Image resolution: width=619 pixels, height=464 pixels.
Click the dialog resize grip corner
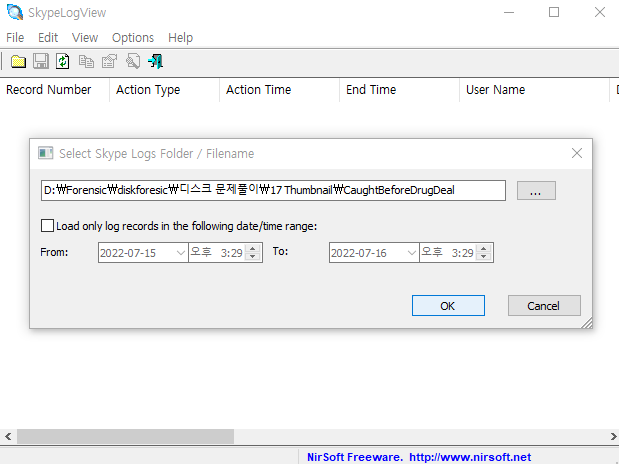587,323
